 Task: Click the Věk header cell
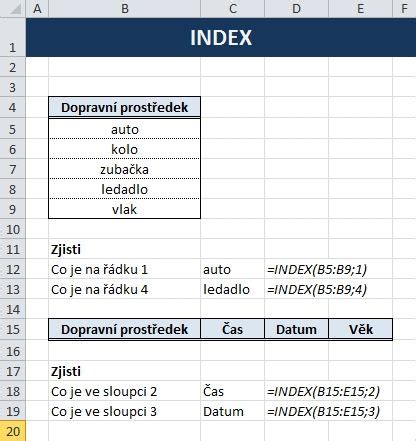coord(361,329)
